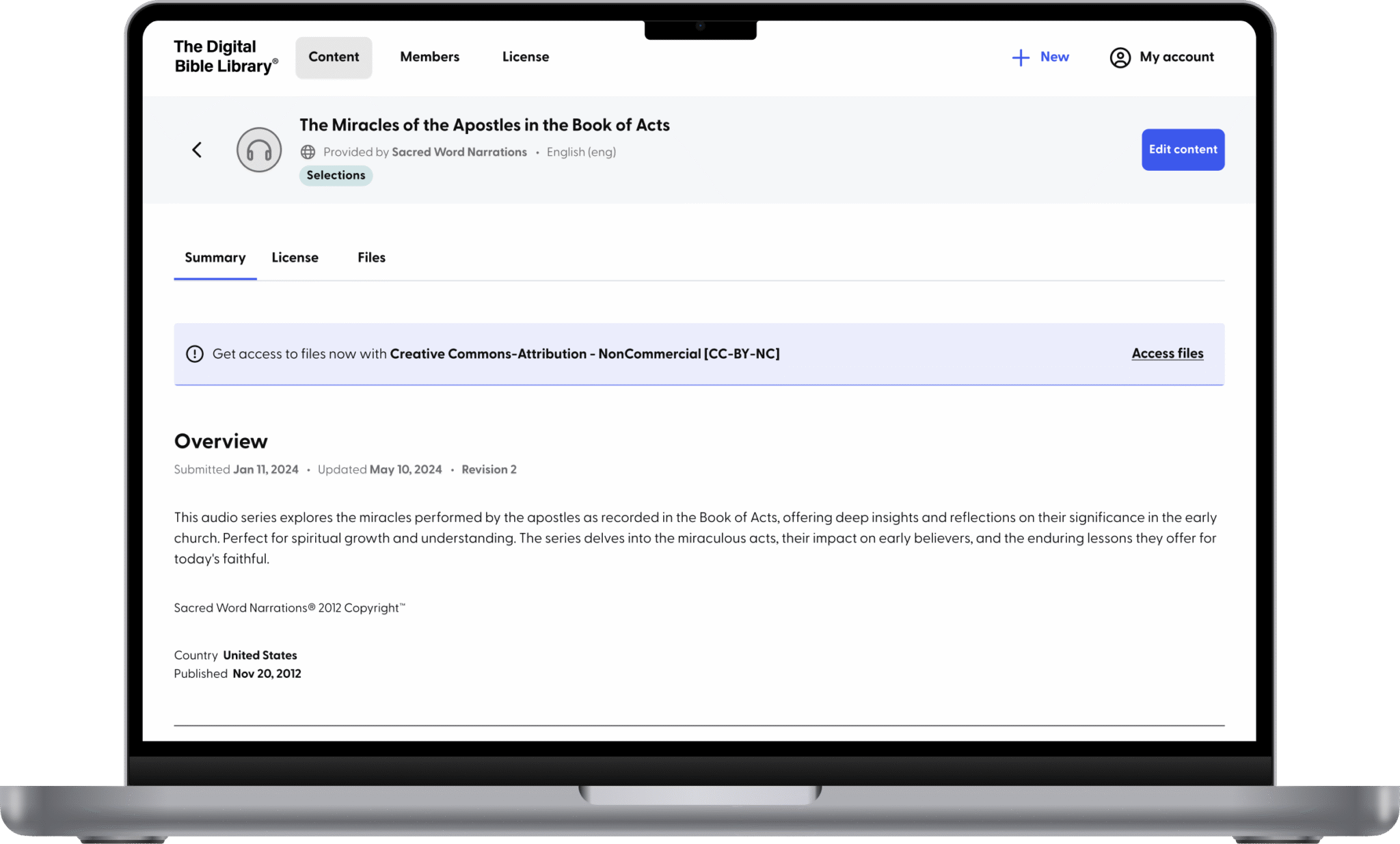
Task: Click the English (eng) language label
Action: 580,152
